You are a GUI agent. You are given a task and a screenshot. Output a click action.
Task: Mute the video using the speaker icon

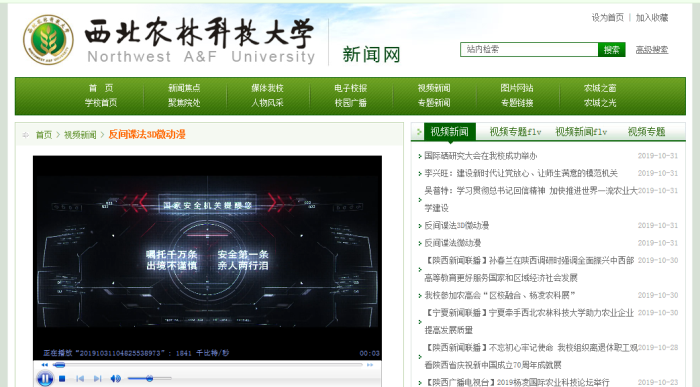pos(115,379)
